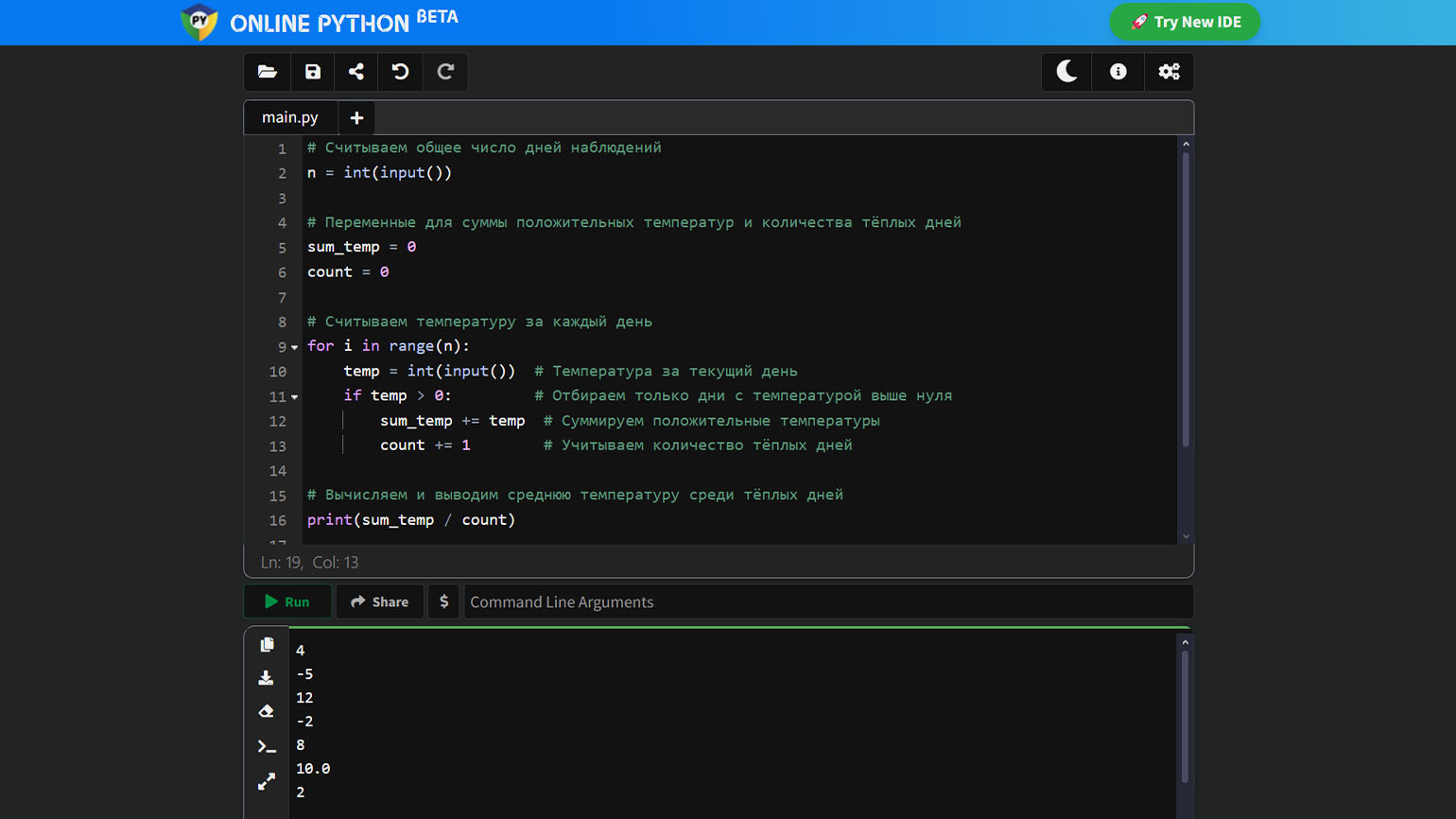The width and height of the screenshot is (1456, 819).
Task: Collapse the for loop at line 9
Action: [295, 348]
